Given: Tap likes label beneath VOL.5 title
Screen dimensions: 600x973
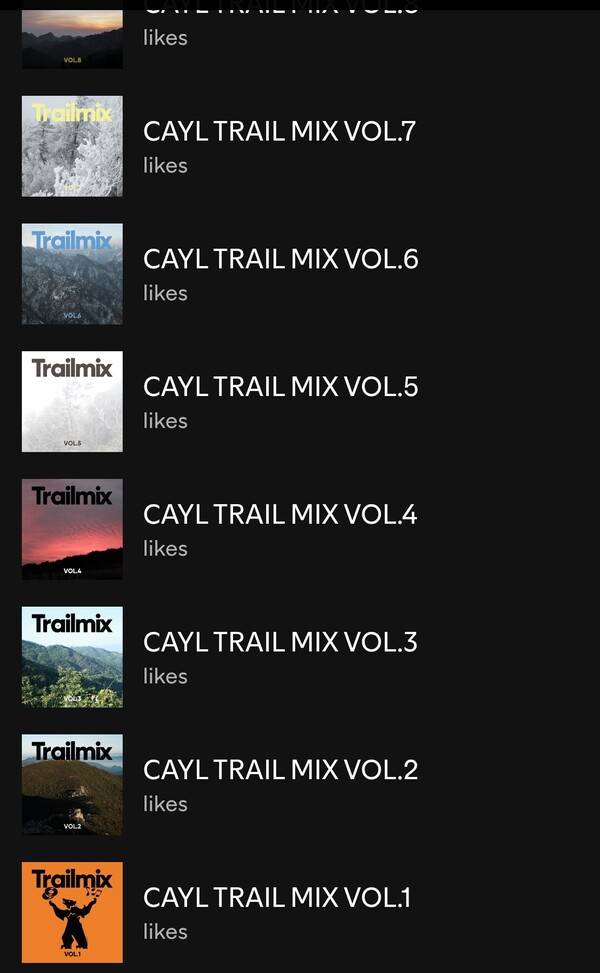Looking at the screenshot, I should click(x=165, y=421).
